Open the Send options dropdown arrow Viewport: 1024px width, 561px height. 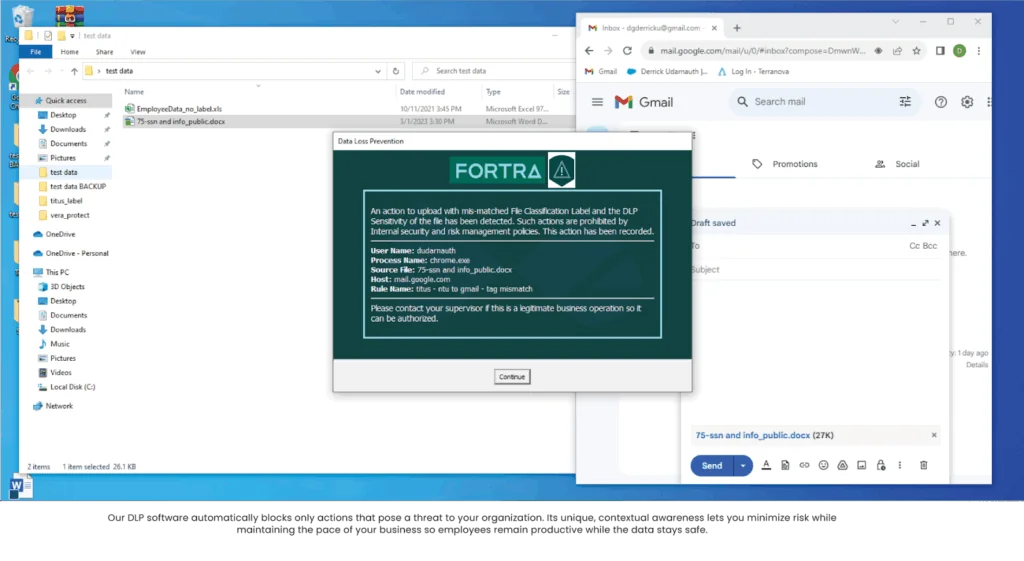coord(743,465)
